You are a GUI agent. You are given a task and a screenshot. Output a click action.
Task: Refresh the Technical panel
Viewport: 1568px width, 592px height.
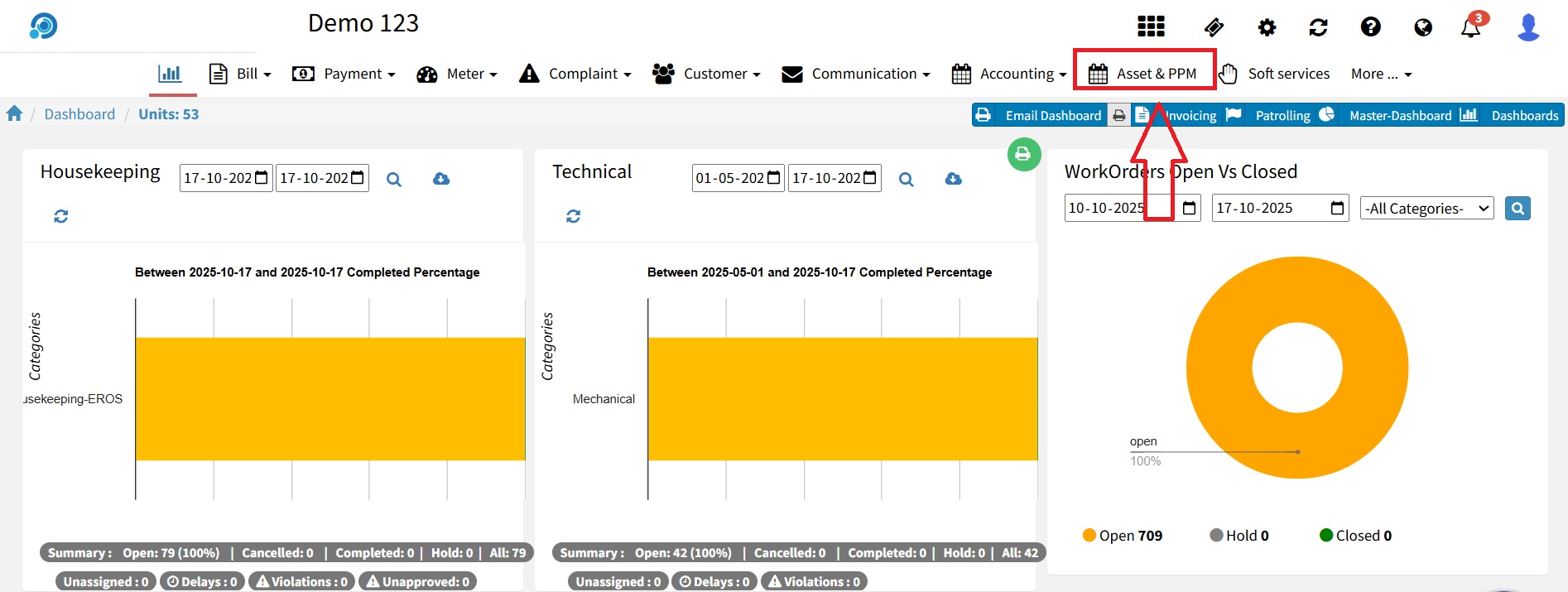click(x=573, y=216)
